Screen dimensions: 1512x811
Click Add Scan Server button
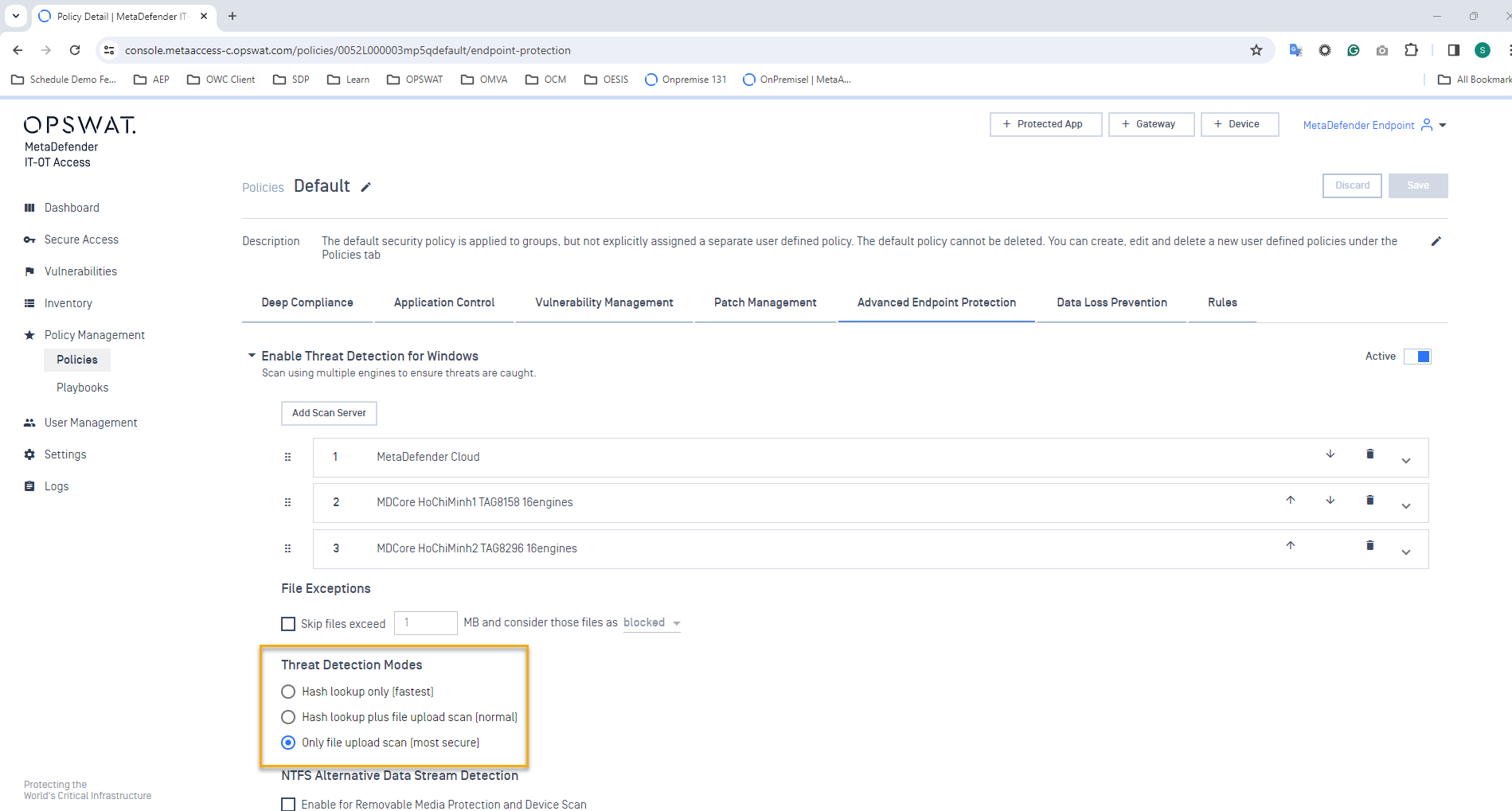coord(329,413)
